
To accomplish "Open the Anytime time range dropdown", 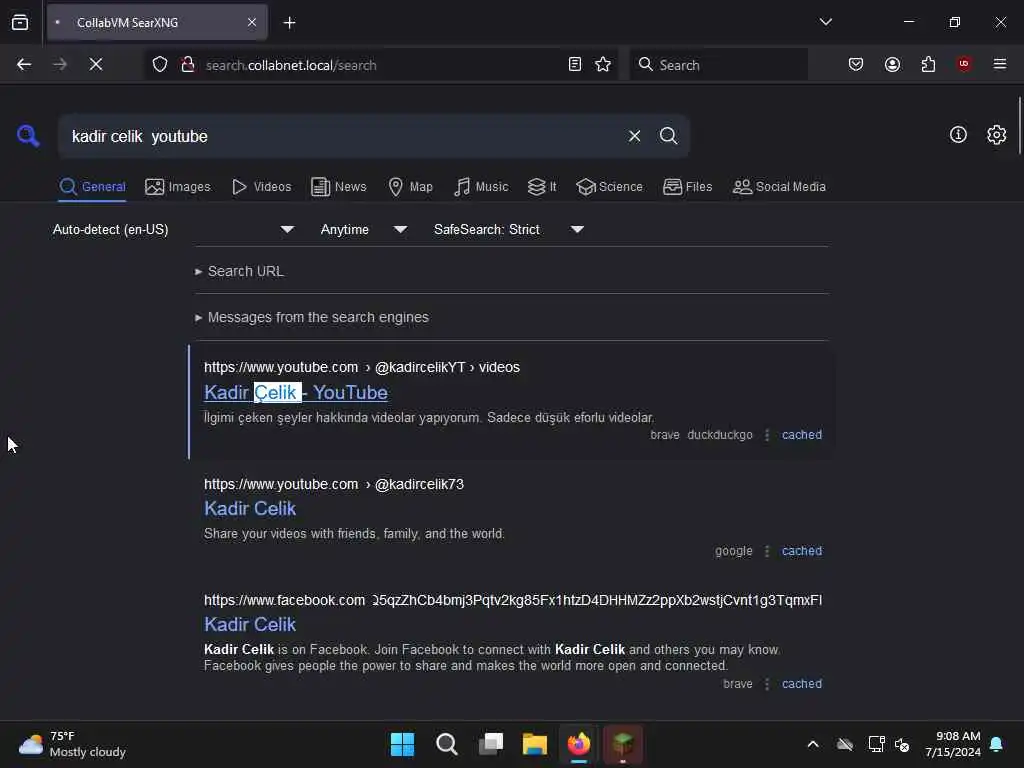I will [x=364, y=229].
